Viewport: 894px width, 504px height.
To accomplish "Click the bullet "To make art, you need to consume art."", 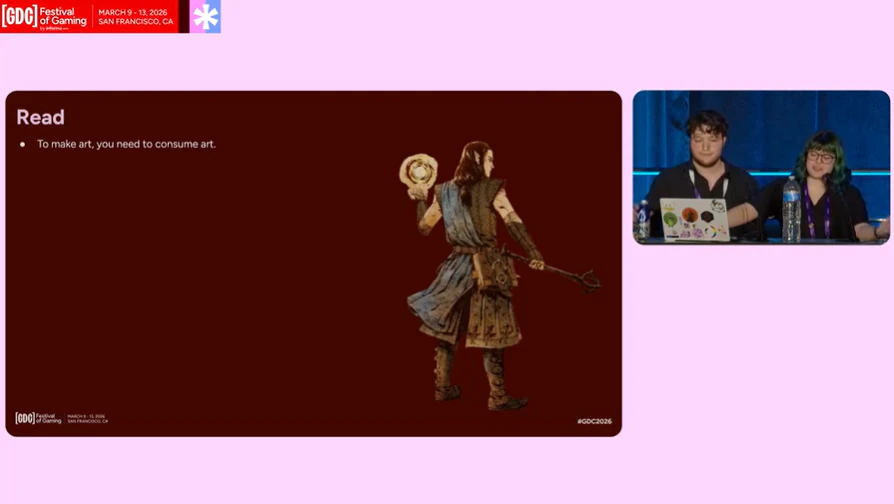I will (x=126, y=144).
